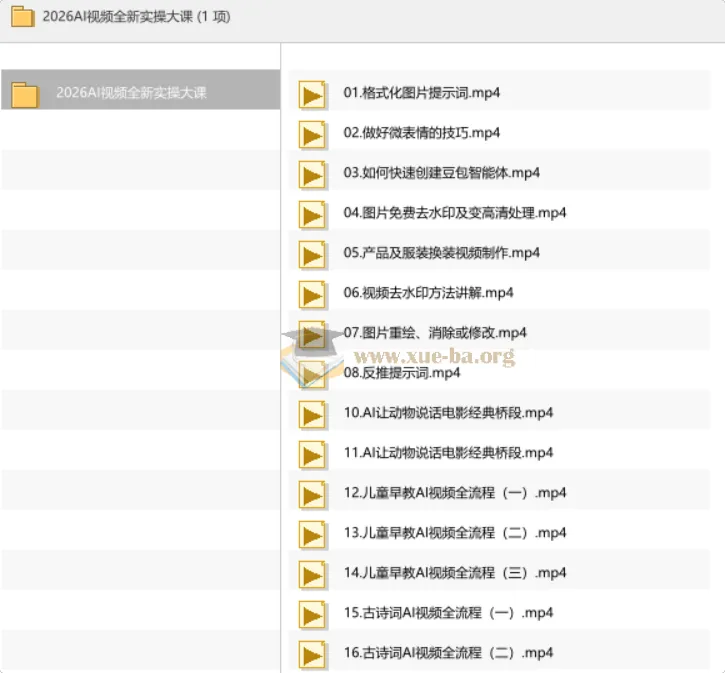Select file name 01.格式化图片提示词.mp4
The height and width of the screenshot is (673, 725).
point(422,92)
